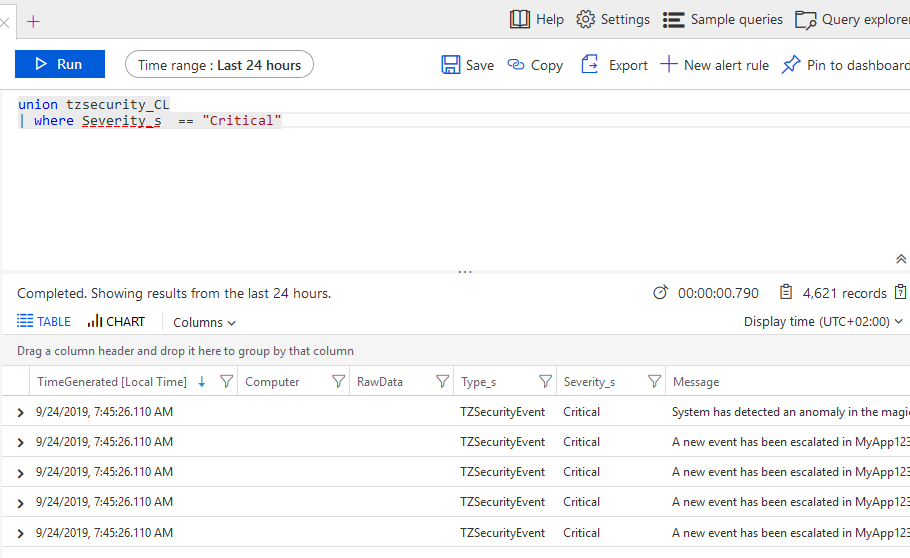Pin query to dashboard
The image size is (910, 558).
tap(845, 65)
